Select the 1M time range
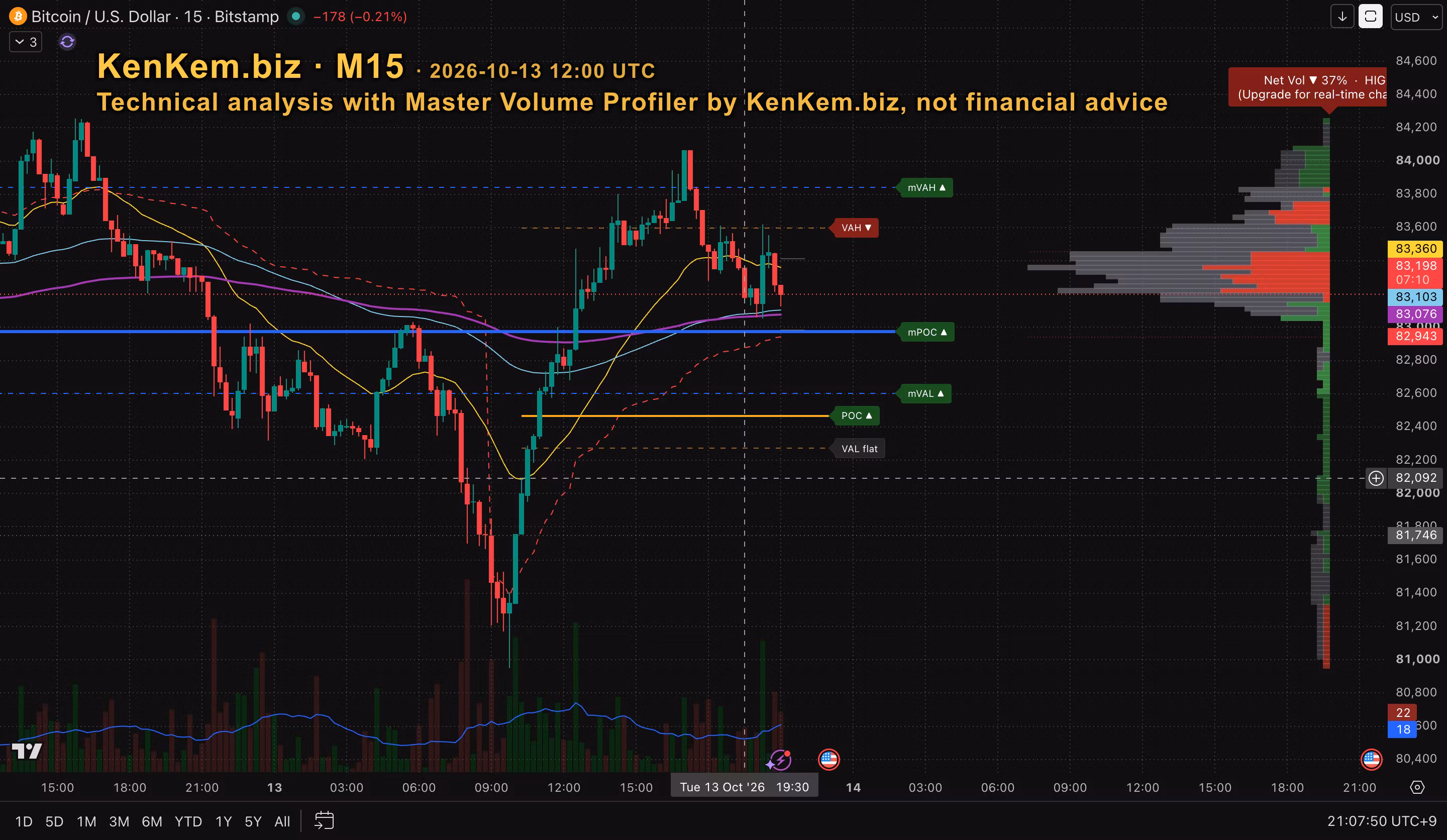 tap(86, 821)
